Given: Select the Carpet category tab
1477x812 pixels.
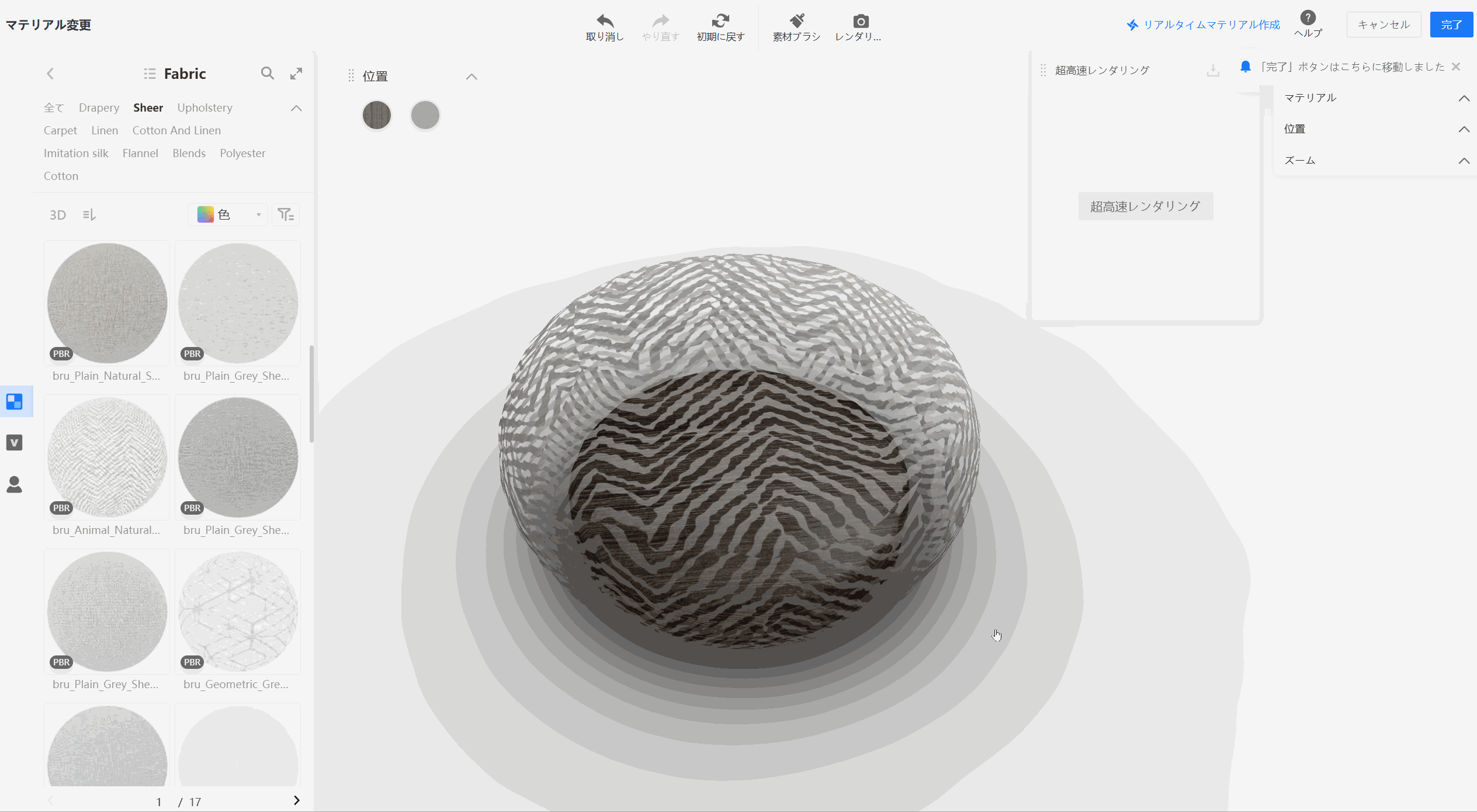Looking at the screenshot, I should pyautogui.click(x=60, y=131).
